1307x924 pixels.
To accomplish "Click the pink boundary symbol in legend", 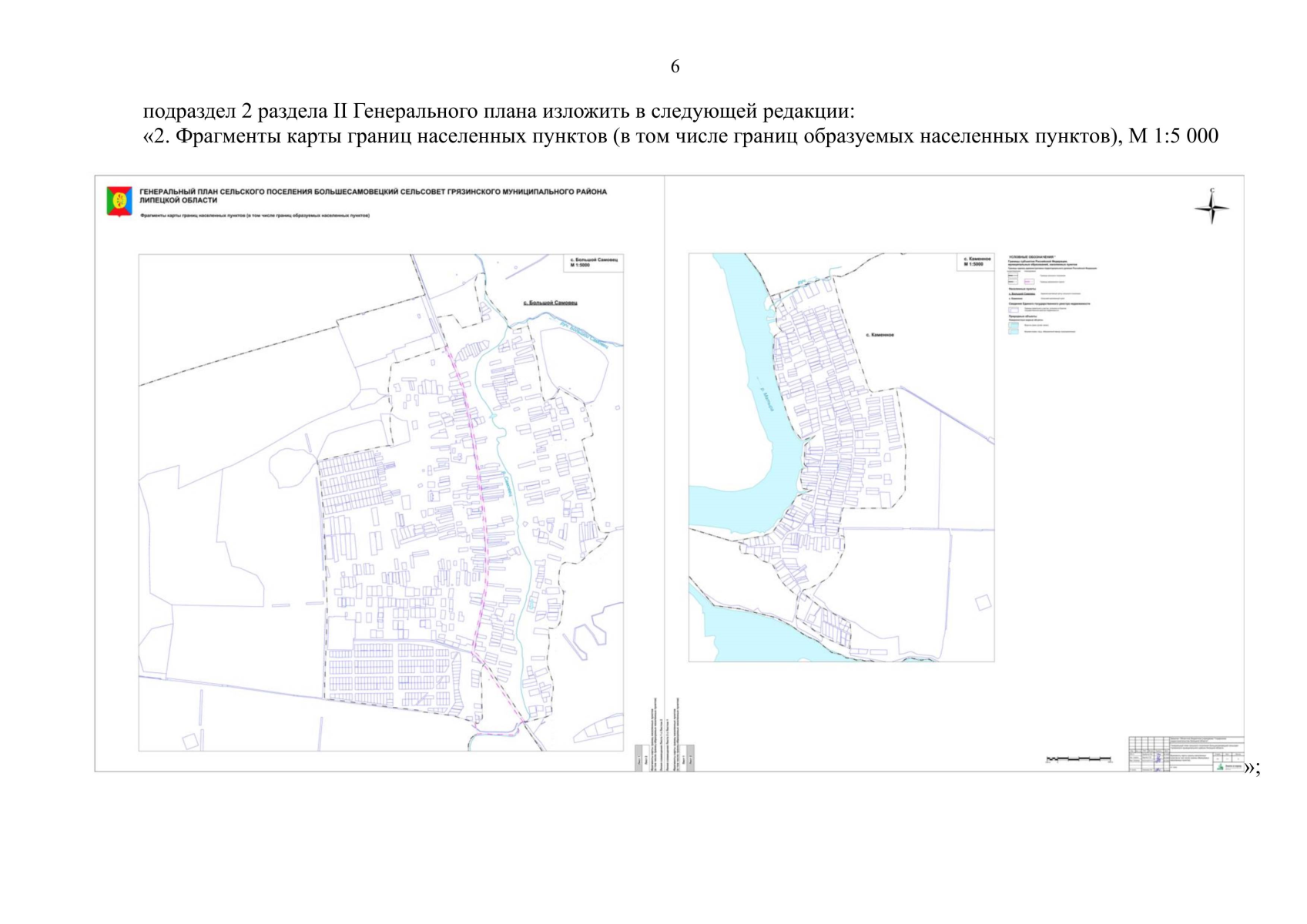I will click(1030, 282).
